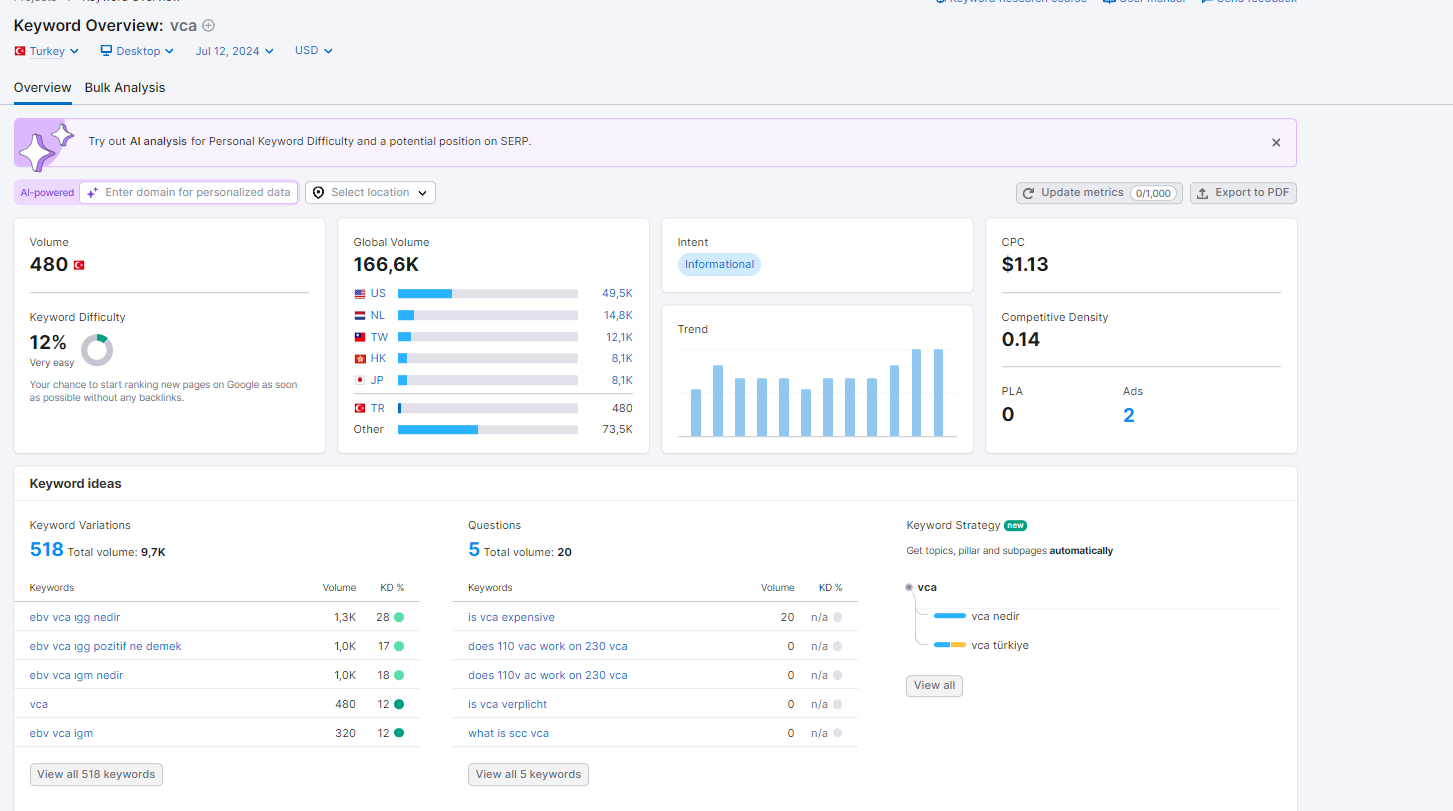This screenshot has height=811, width=1453.
Task: Click the Update metrics refresh icon
Action: click(1028, 193)
